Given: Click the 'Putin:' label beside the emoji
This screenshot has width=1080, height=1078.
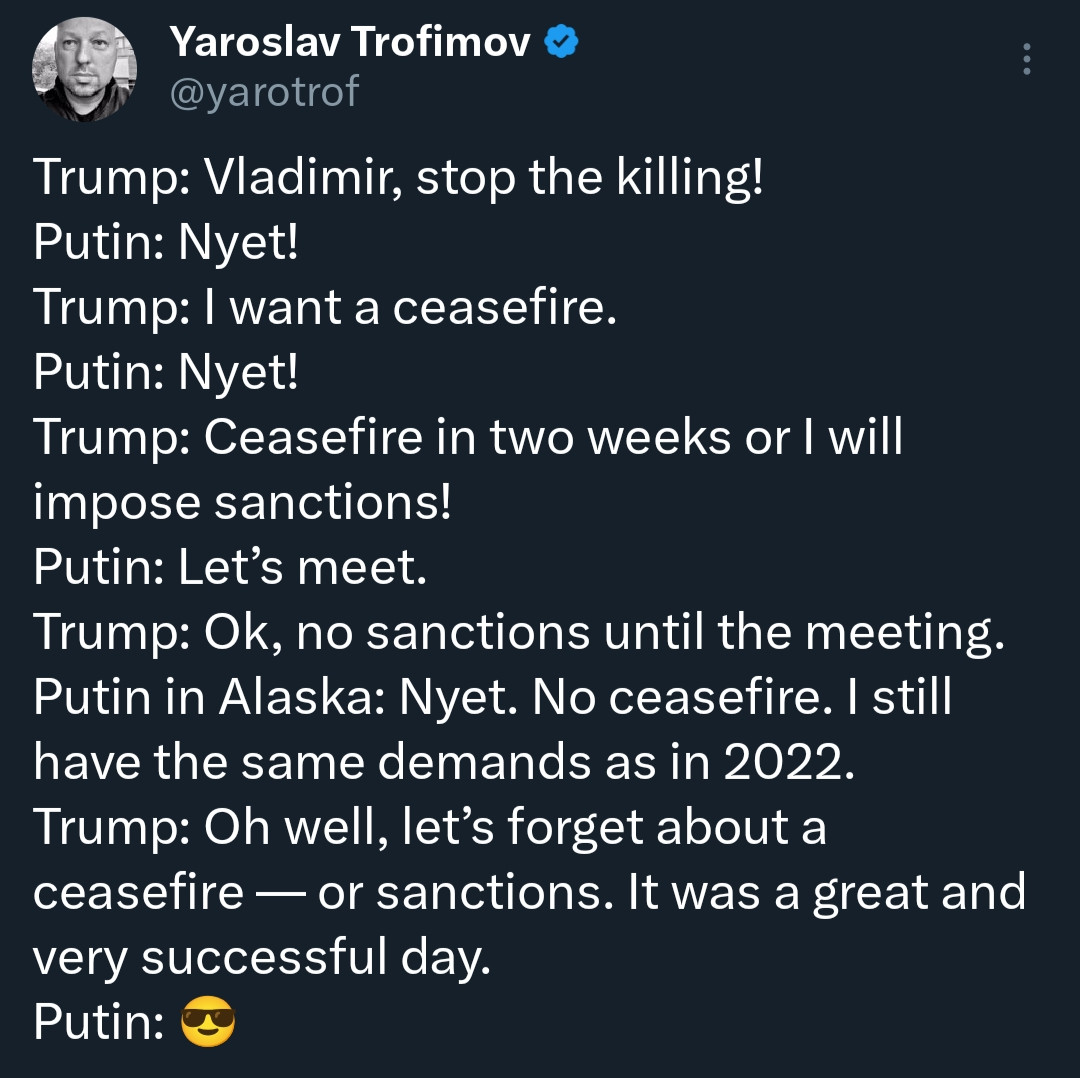Looking at the screenshot, I should pyautogui.click(x=99, y=1022).
